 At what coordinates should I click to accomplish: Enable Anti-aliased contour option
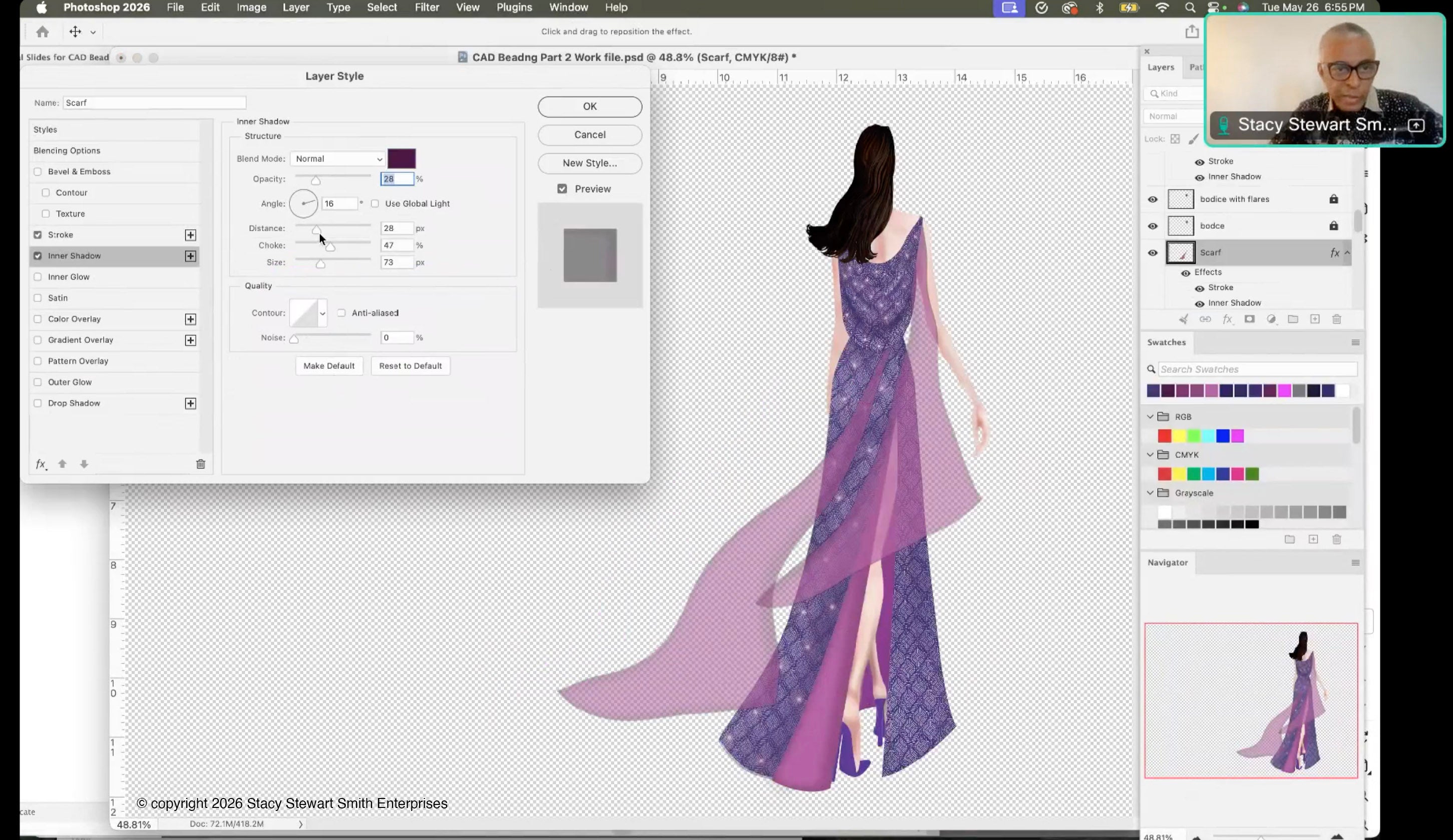pos(341,313)
